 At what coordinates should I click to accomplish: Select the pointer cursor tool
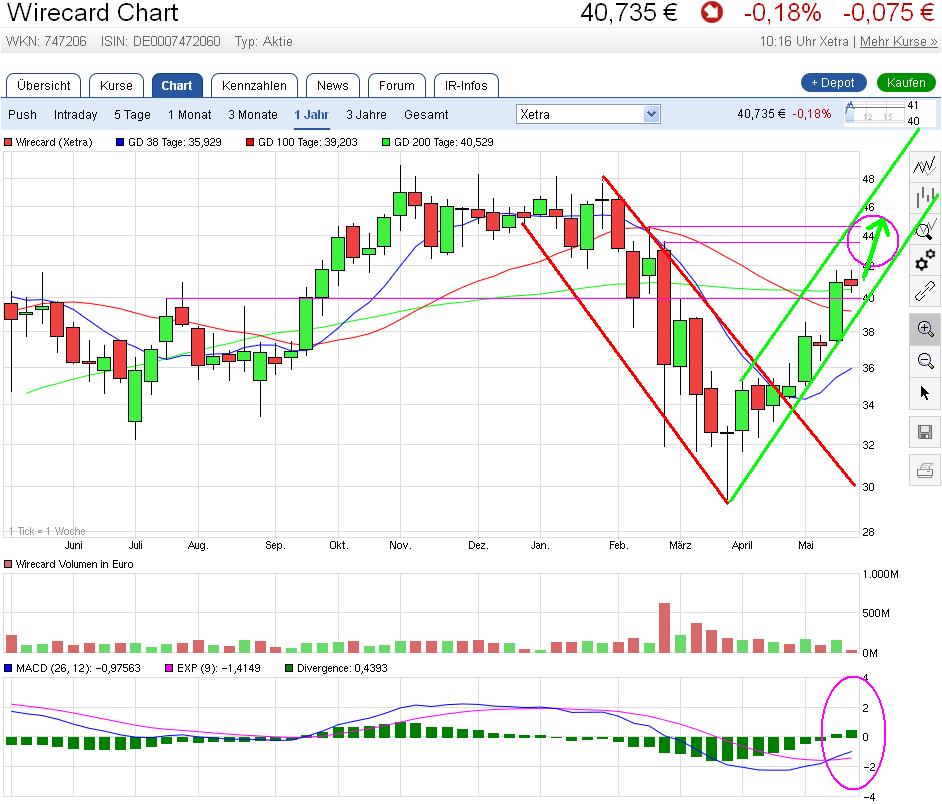(925, 393)
